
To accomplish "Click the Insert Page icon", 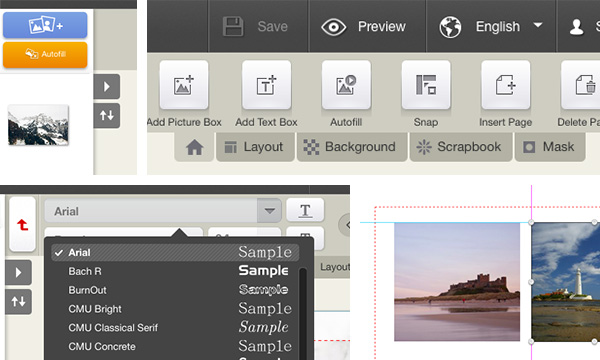I will [505, 85].
